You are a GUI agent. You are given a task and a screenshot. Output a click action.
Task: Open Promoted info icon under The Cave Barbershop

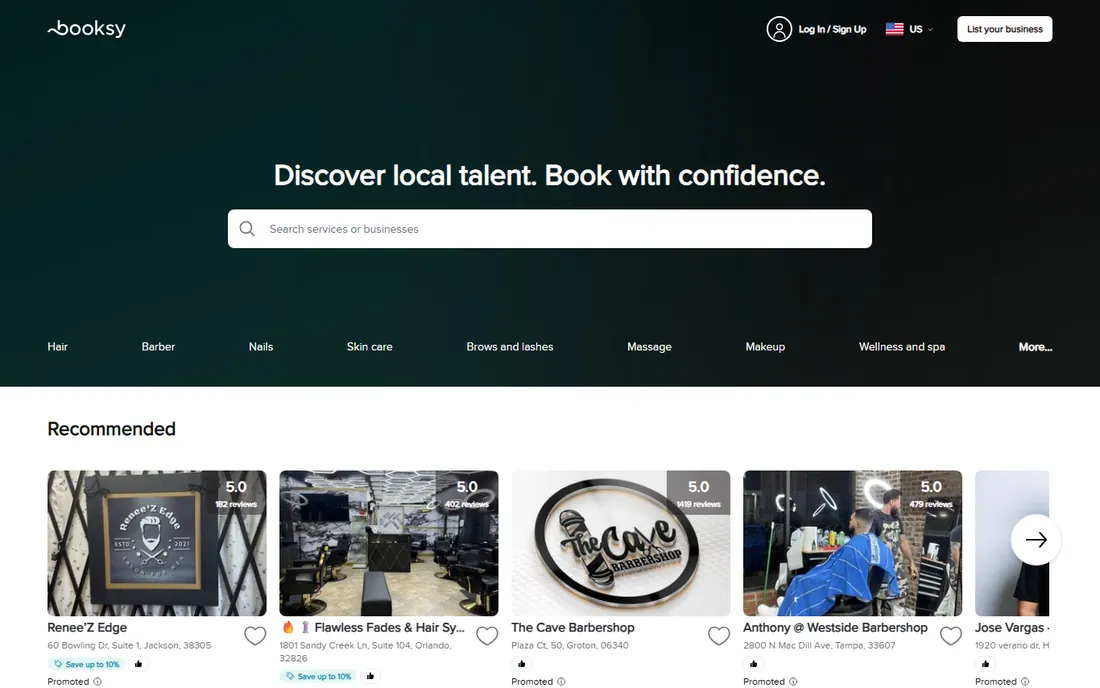tap(561, 681)
